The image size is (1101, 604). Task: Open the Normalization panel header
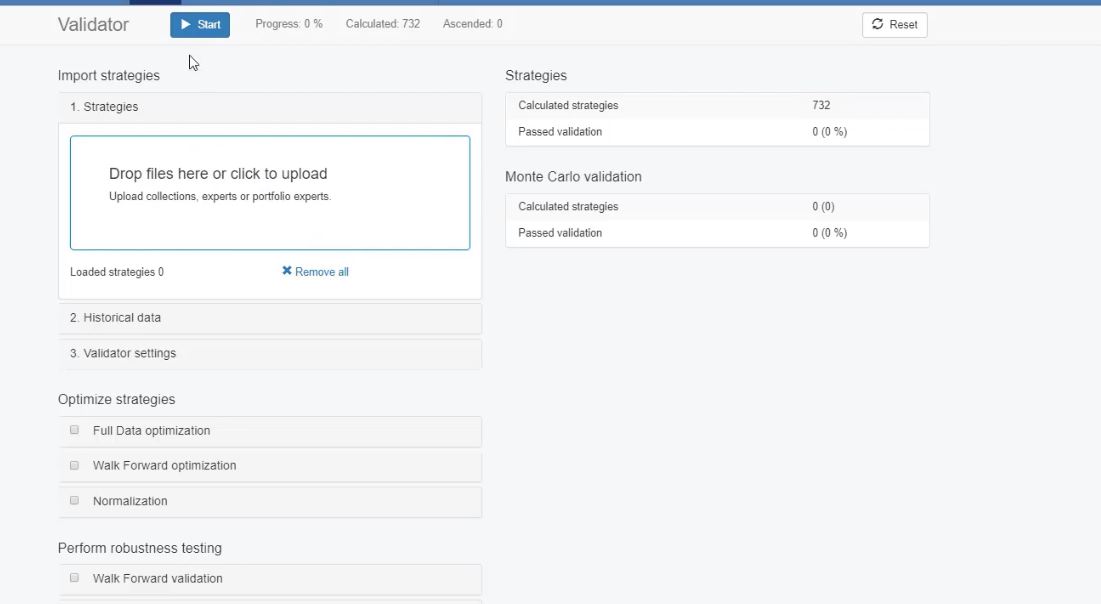click(x=130, y=501)
